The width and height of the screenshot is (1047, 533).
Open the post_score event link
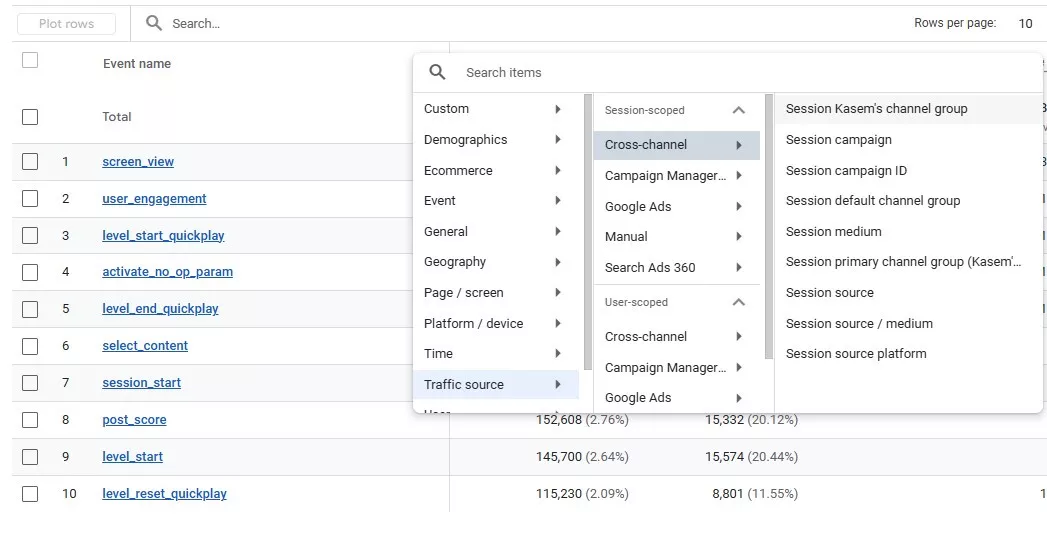click(x=134, y=420)
